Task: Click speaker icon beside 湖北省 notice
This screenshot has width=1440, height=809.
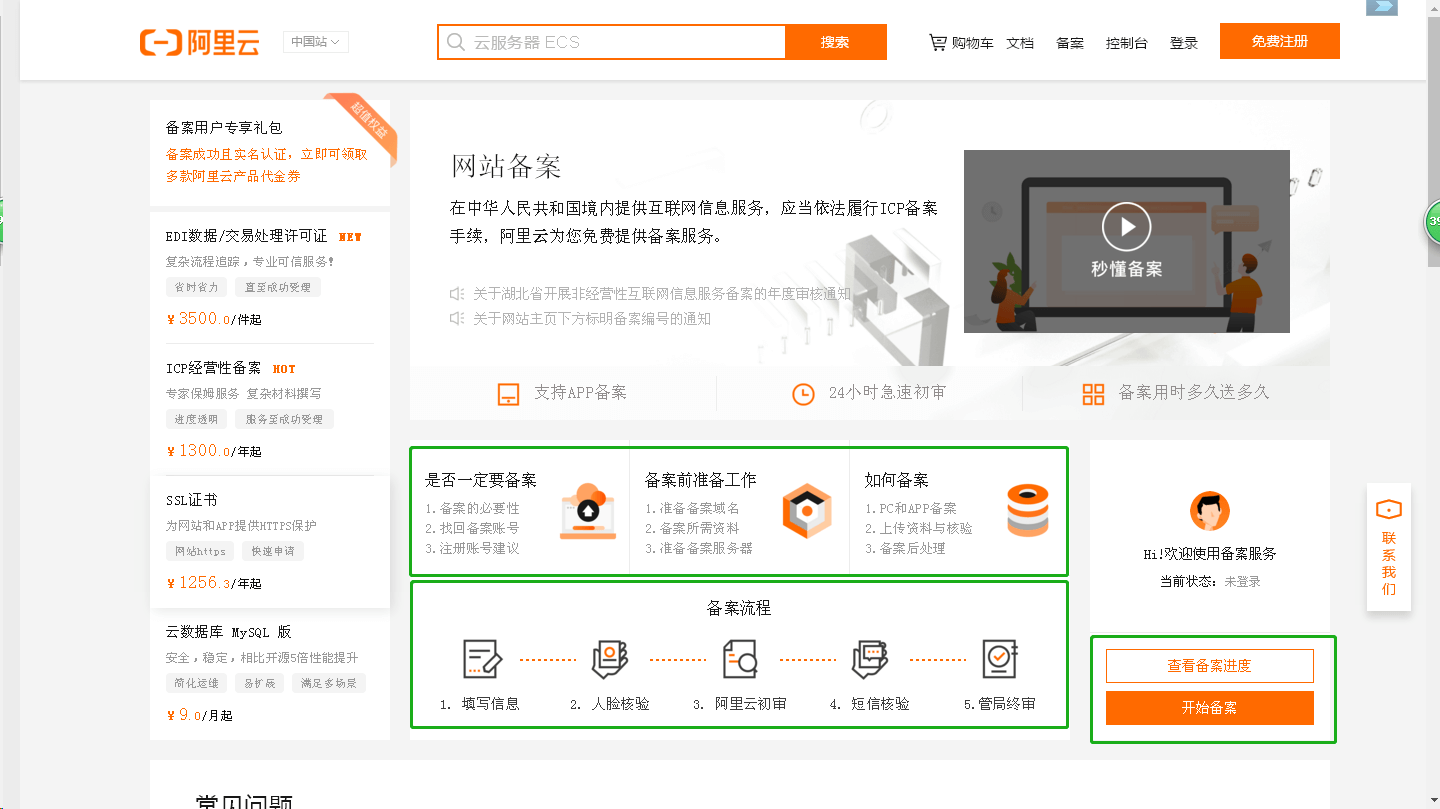Action: pos(457,294)
